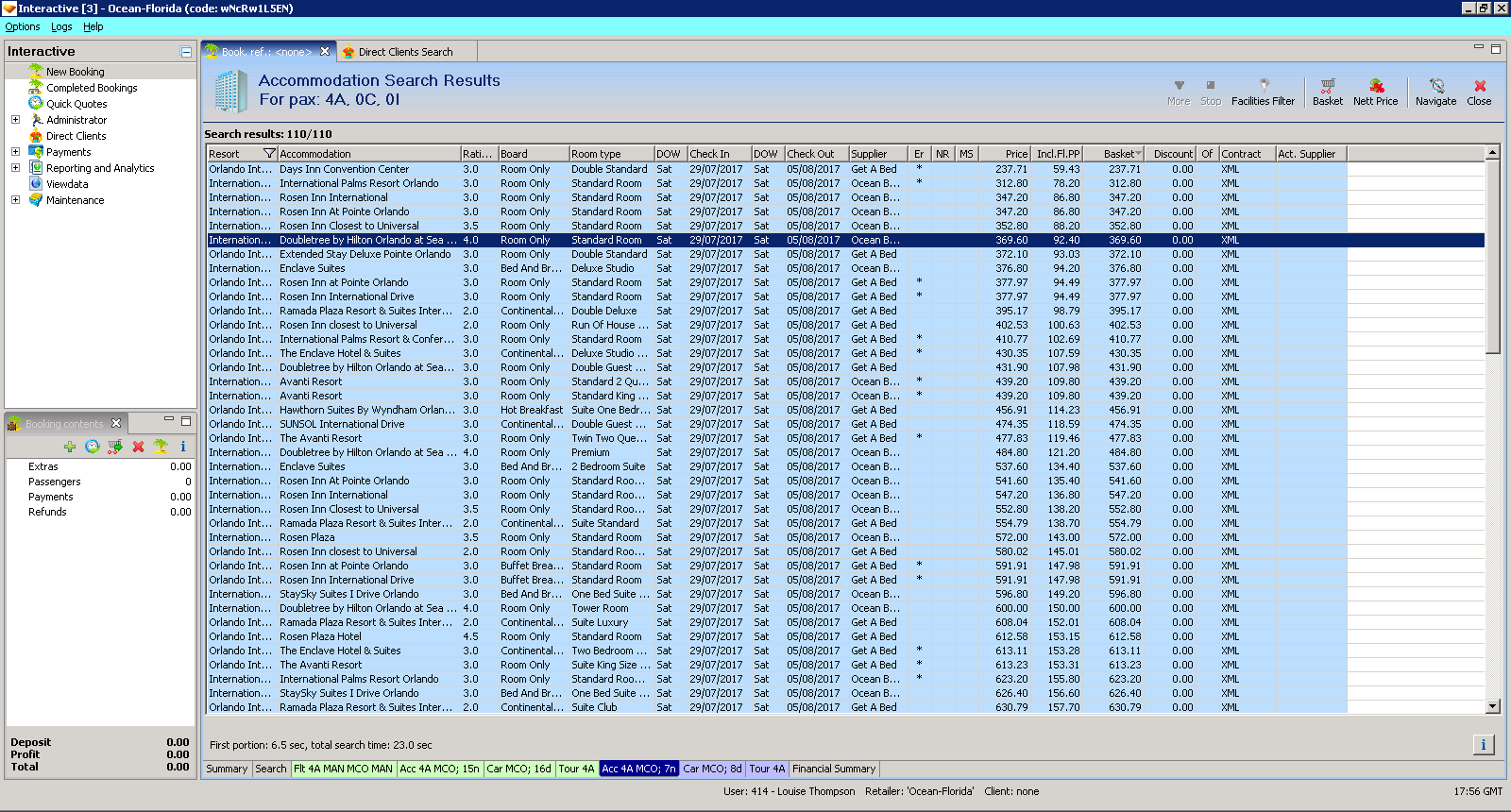Open the Financial Summary tab
The width and height of the screenshot is (1511, 812).
834,770
